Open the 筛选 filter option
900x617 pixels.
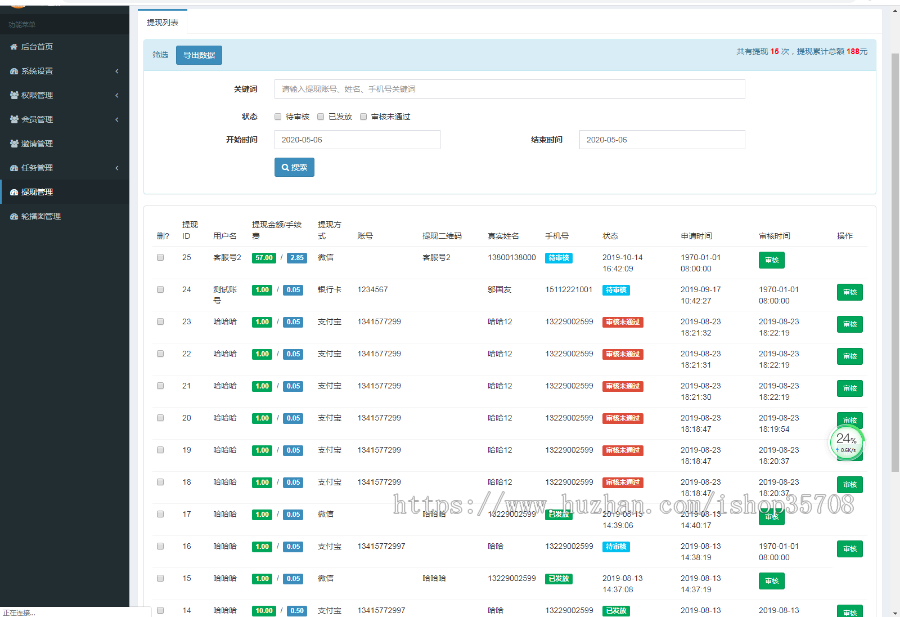(x=160, y=55)
